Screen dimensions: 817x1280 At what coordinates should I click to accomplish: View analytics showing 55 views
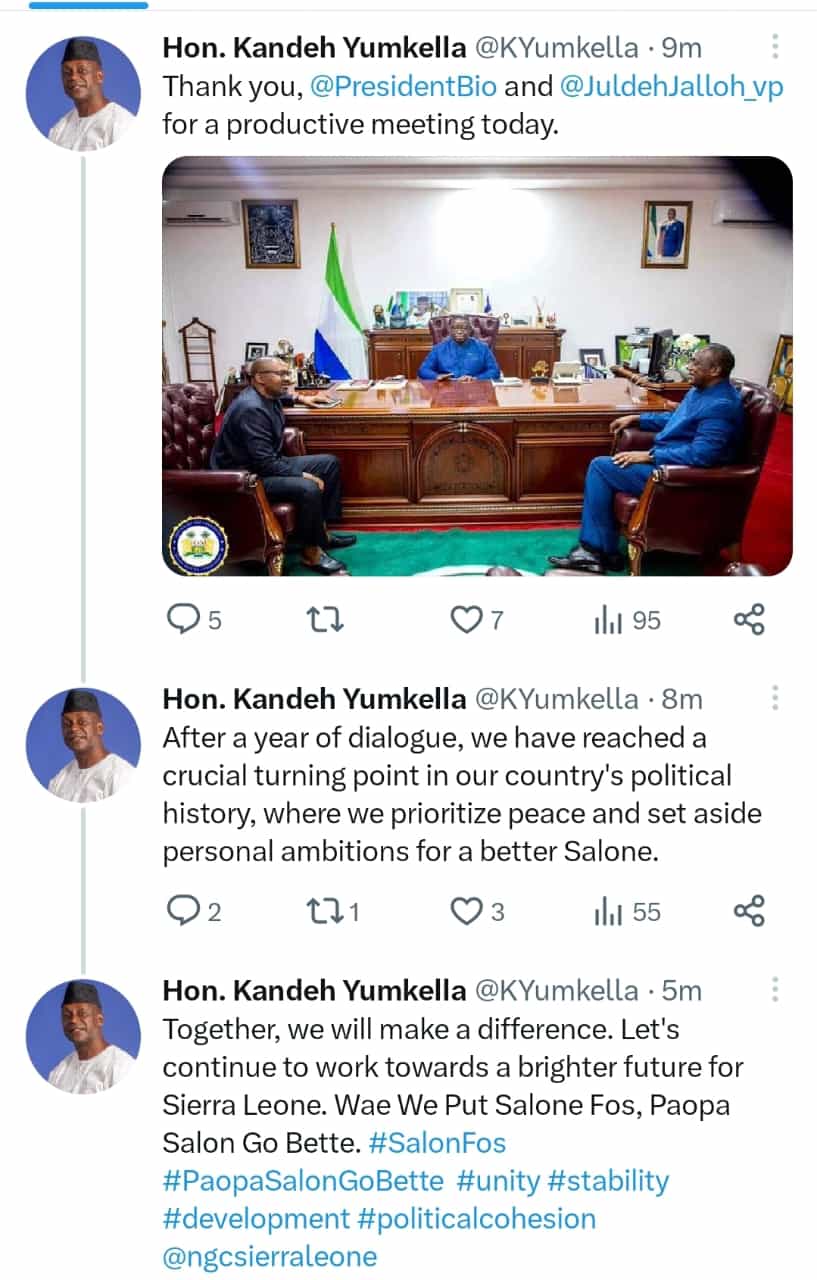tap(627, 911)
